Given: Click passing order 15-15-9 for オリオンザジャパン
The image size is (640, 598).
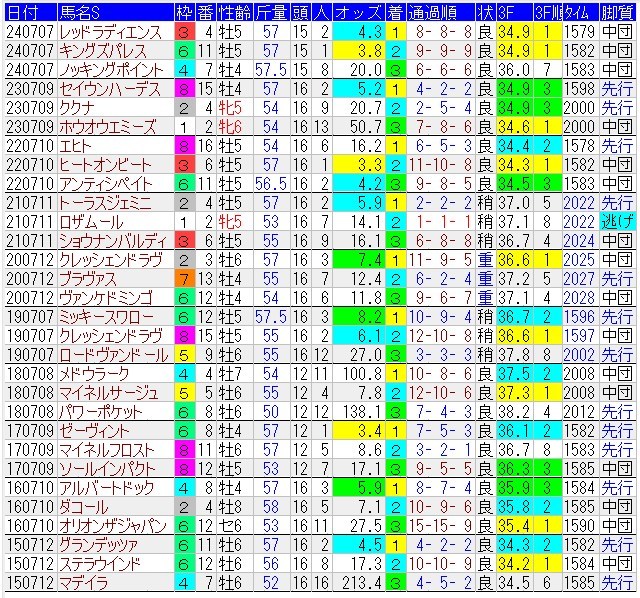Looking at the screenshot, I should pyautogui.click(x=440, y=526).
